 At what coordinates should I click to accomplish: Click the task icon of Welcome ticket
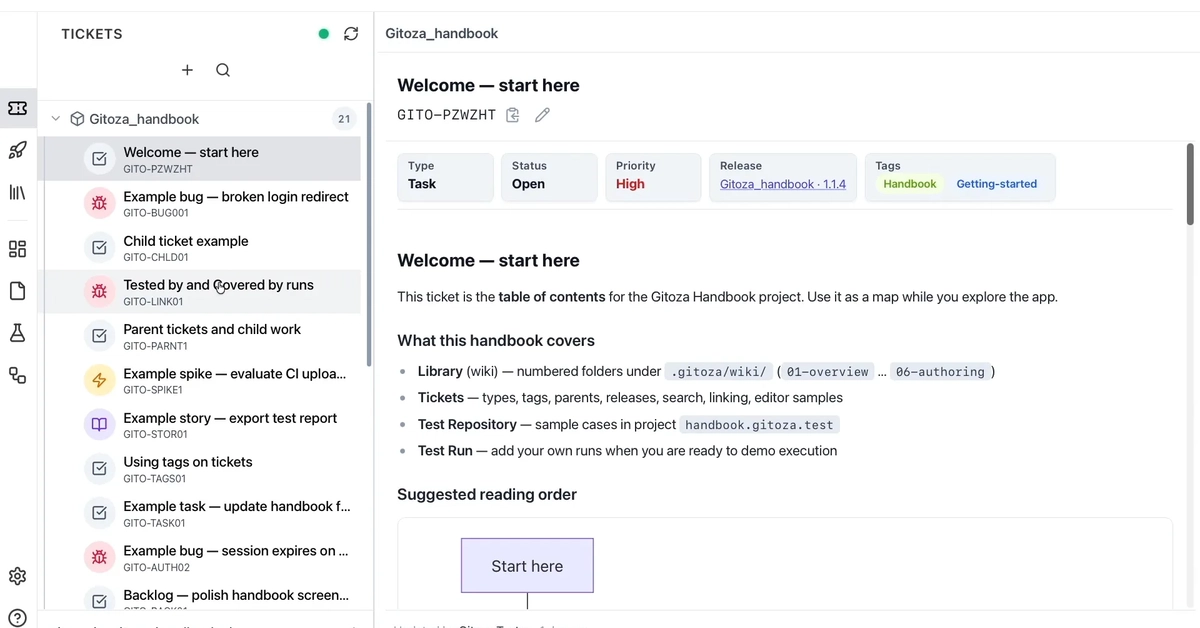coord(99,159)
